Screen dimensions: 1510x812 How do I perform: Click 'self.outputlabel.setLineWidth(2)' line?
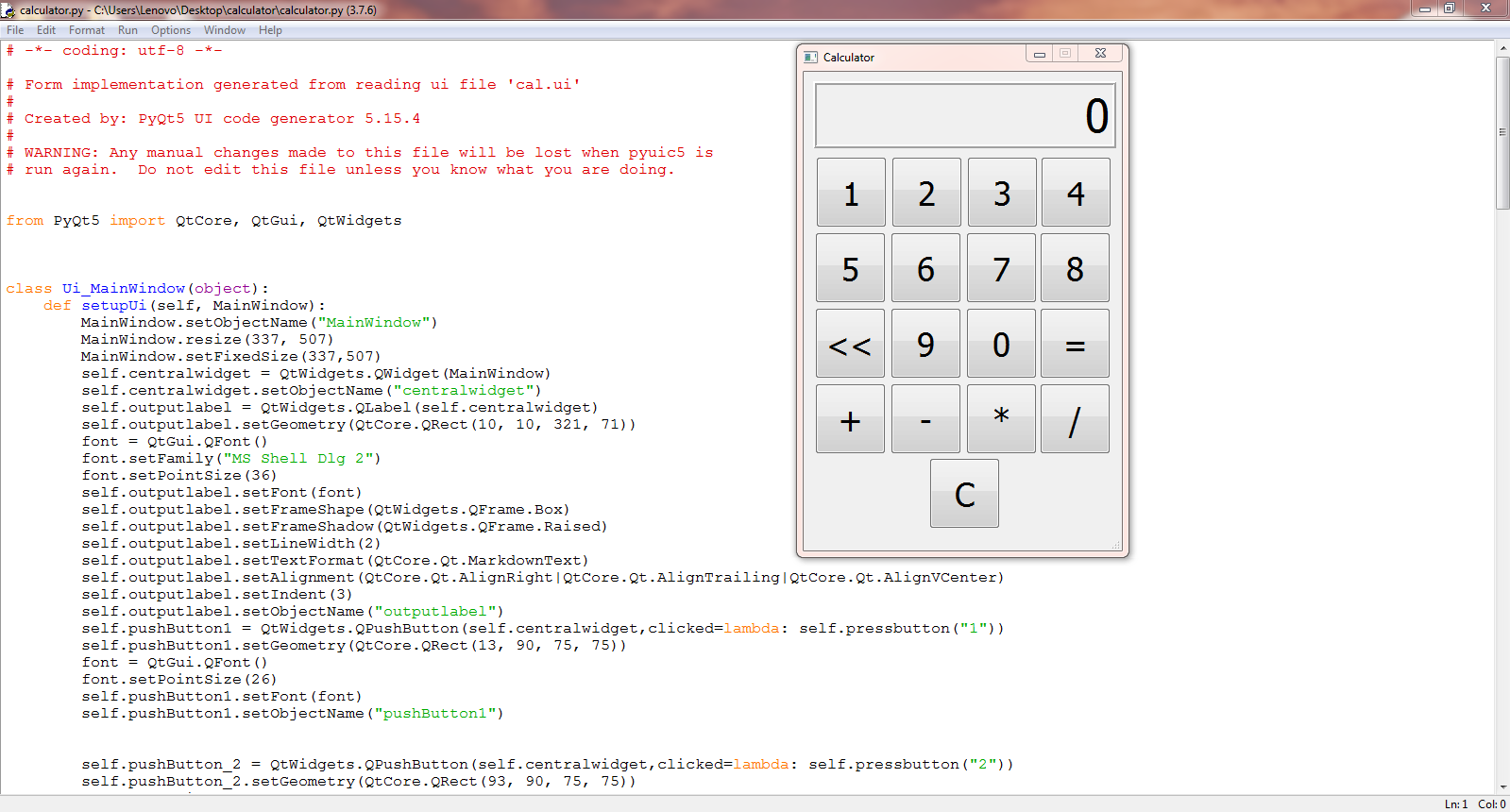pos(231,544)
